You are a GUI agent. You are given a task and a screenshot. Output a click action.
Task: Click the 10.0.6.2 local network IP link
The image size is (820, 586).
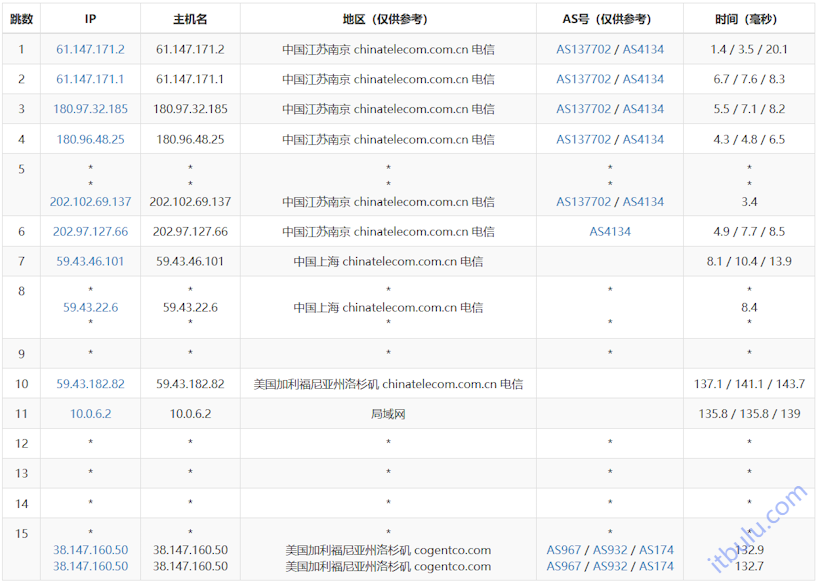(x=91, y=413)
